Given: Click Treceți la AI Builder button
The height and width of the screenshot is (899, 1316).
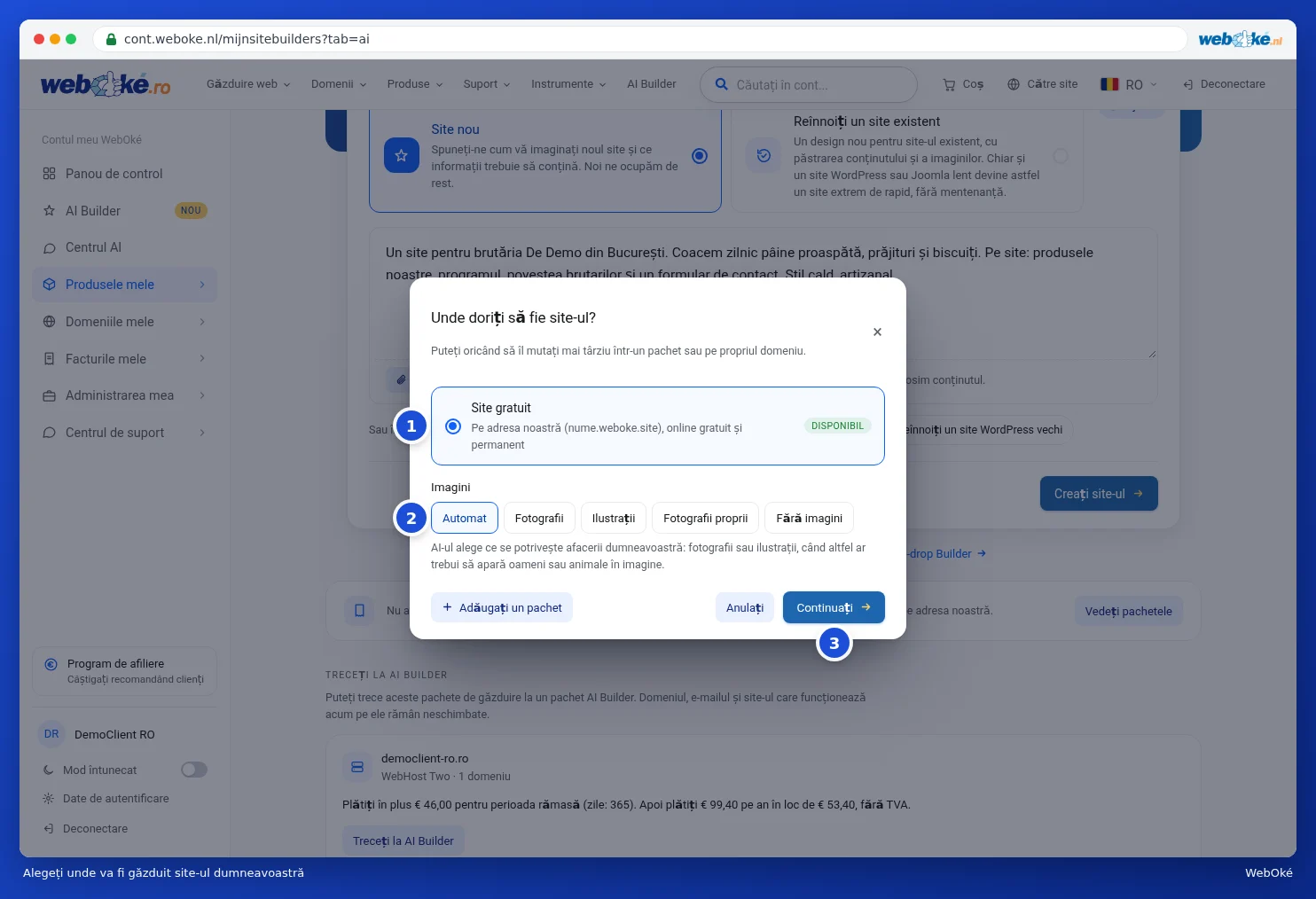Looking at the screenshot, I should (x=403, y=840).
